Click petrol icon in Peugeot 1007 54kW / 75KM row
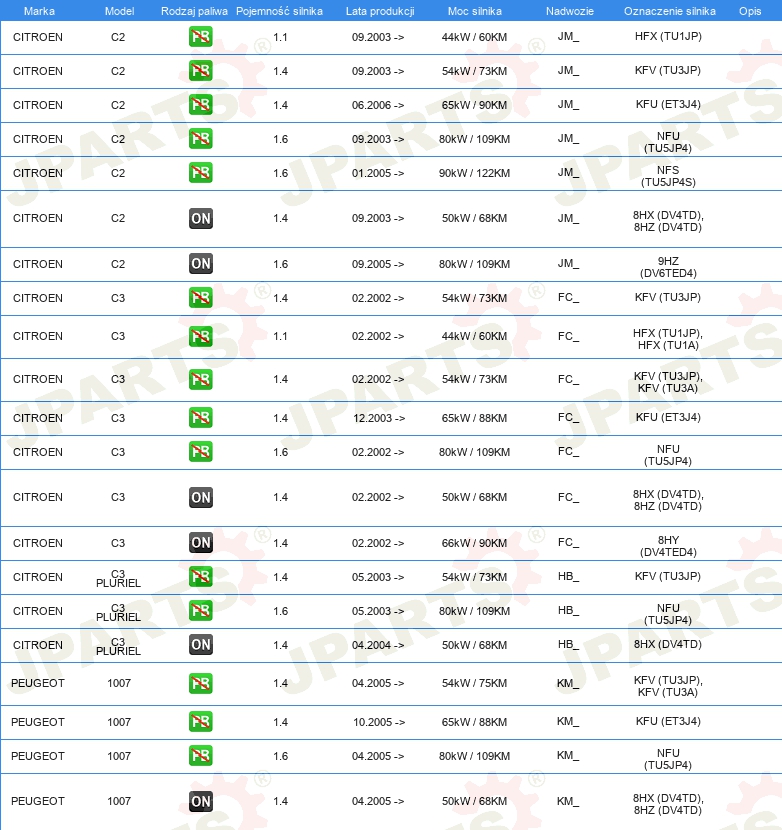Viewport: 782px width, 830px height. (x=201, y=683)
